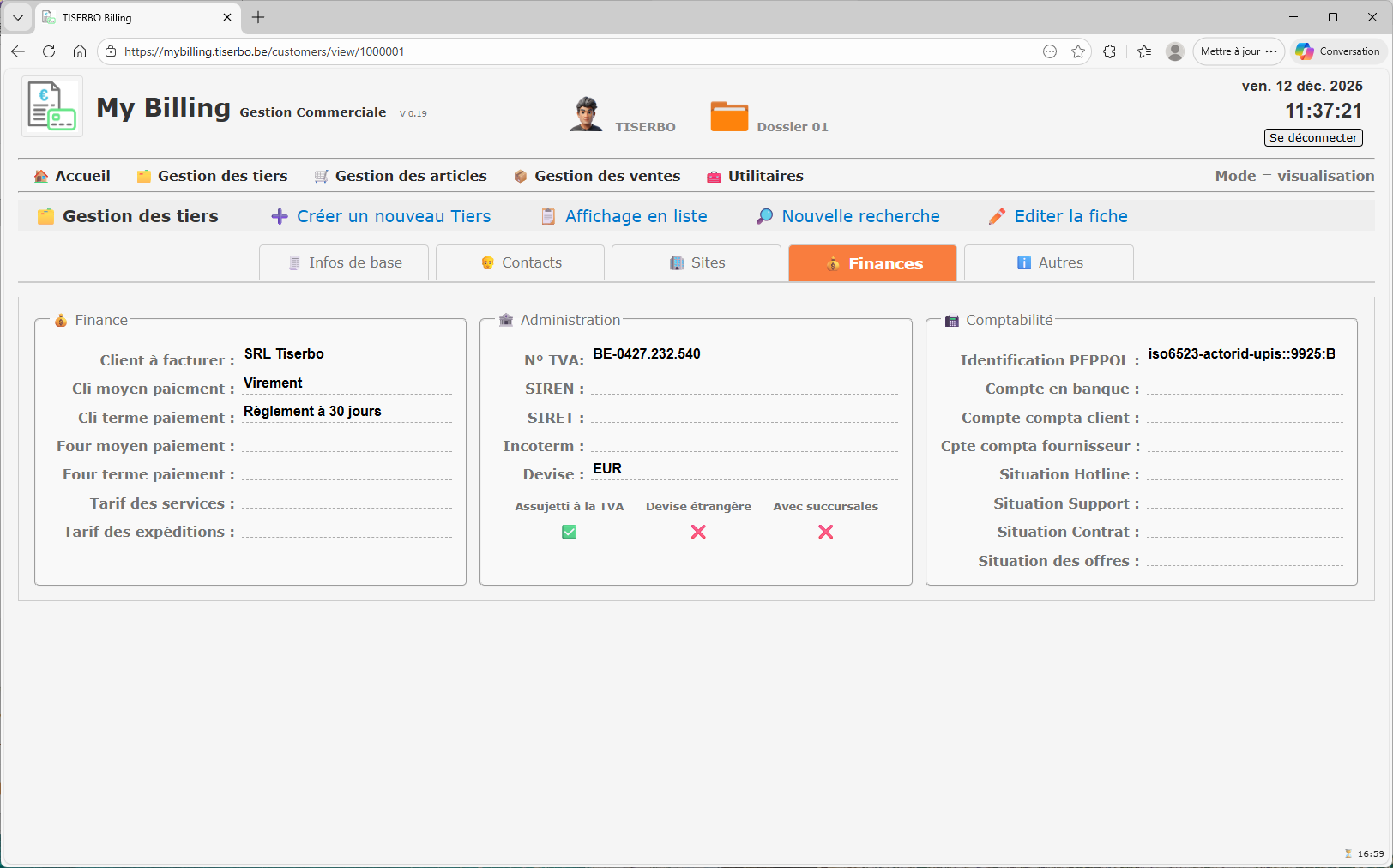The image size is (1393, 868).
Task: Open the tab search chevron dropdown
Action: tap(18, 17)
